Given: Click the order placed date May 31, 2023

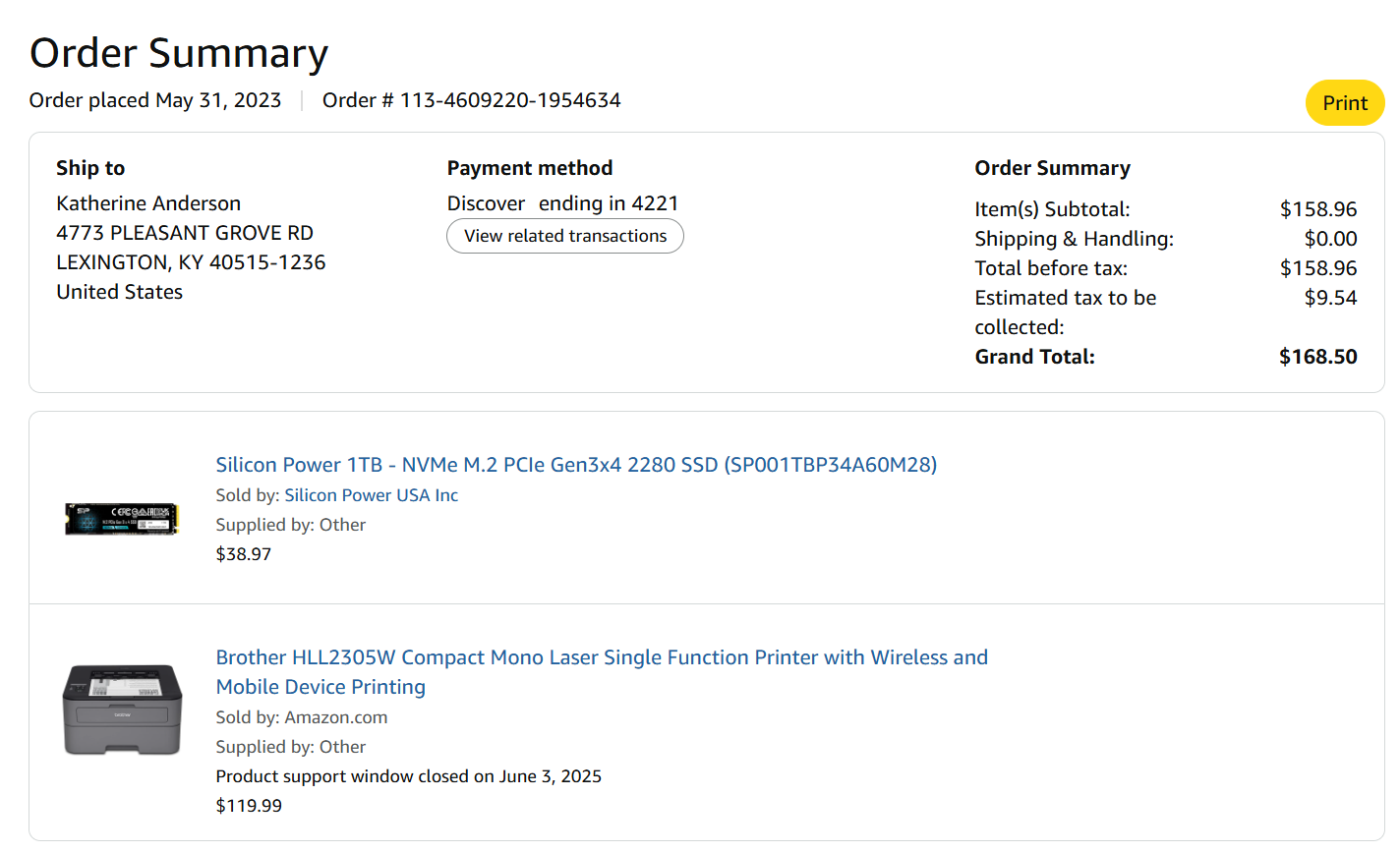Looking at the screenshot, I should pyautogui.click(x=218, y=100).
